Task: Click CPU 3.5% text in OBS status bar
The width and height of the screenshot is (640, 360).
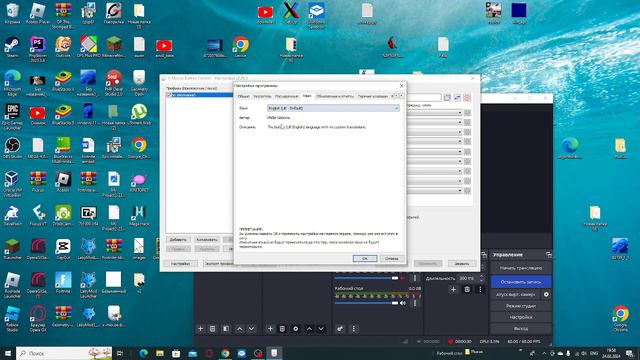Action: coord(489,341)
